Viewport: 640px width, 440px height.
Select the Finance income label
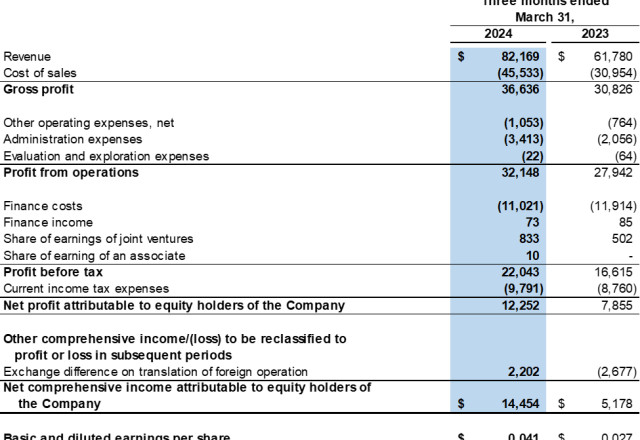[x=48, y=222]
